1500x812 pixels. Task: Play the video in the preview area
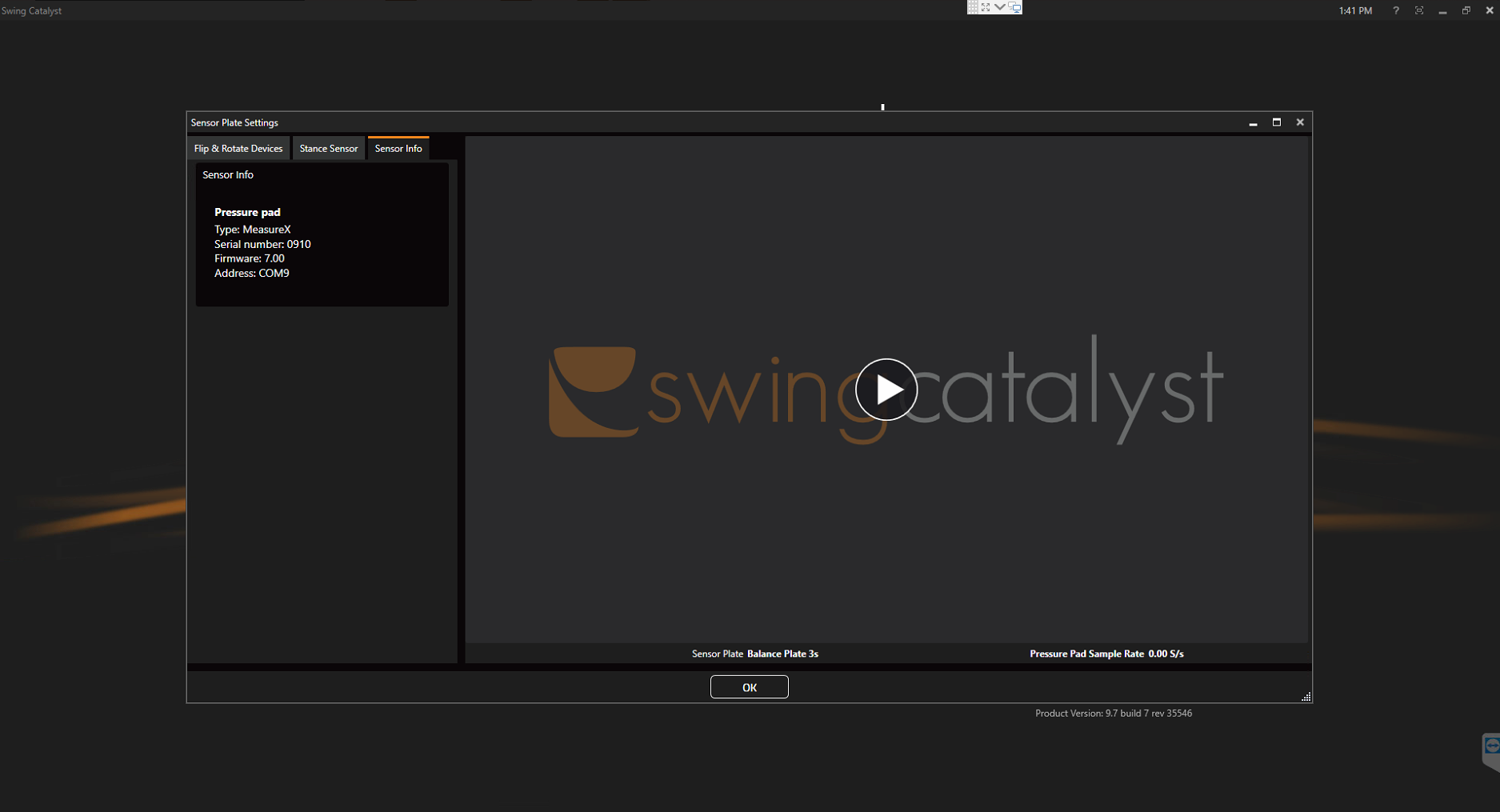click(x=886, y=390)
